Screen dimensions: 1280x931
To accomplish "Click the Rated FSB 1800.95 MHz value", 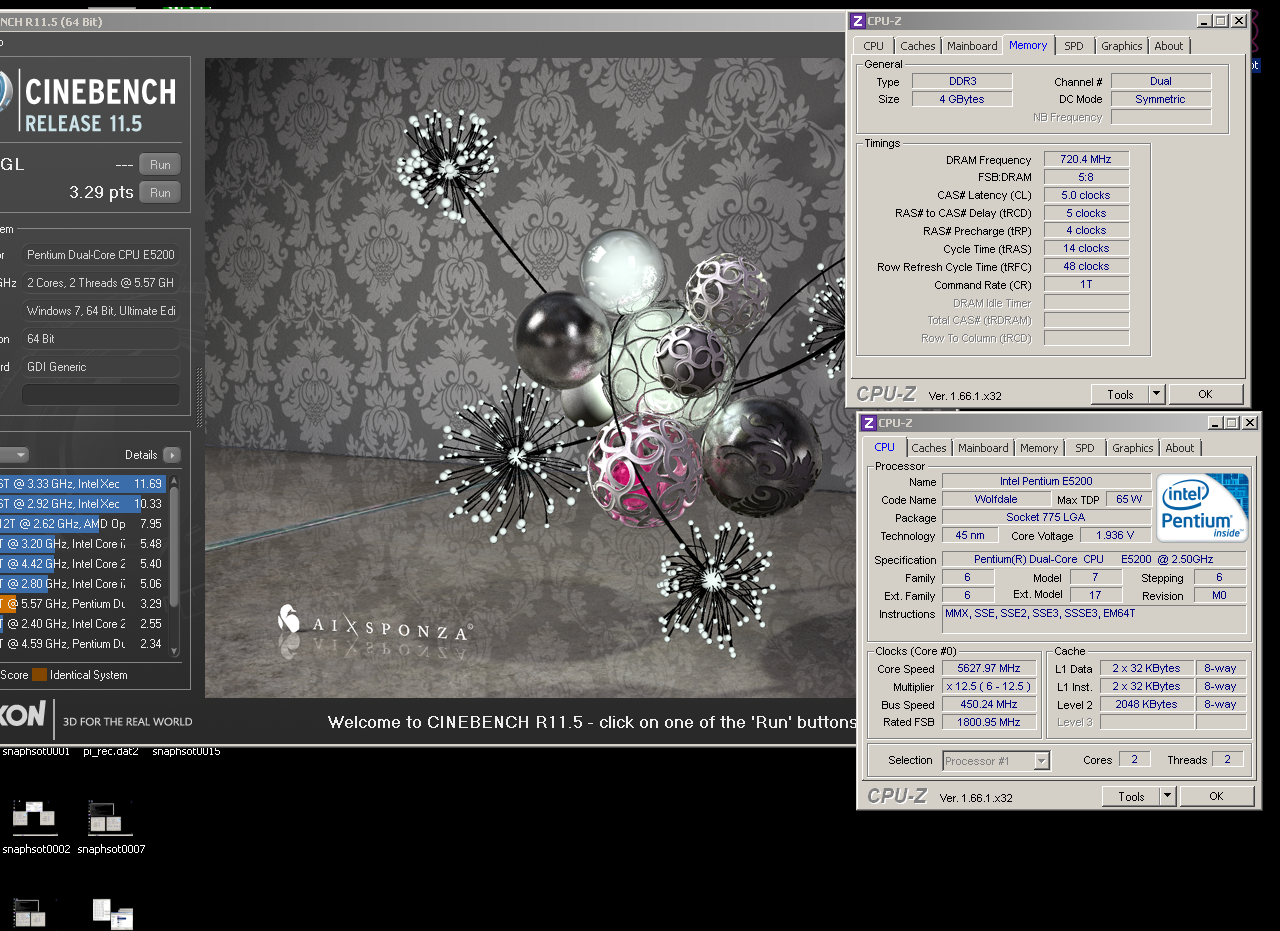I will tap(989, 722).
